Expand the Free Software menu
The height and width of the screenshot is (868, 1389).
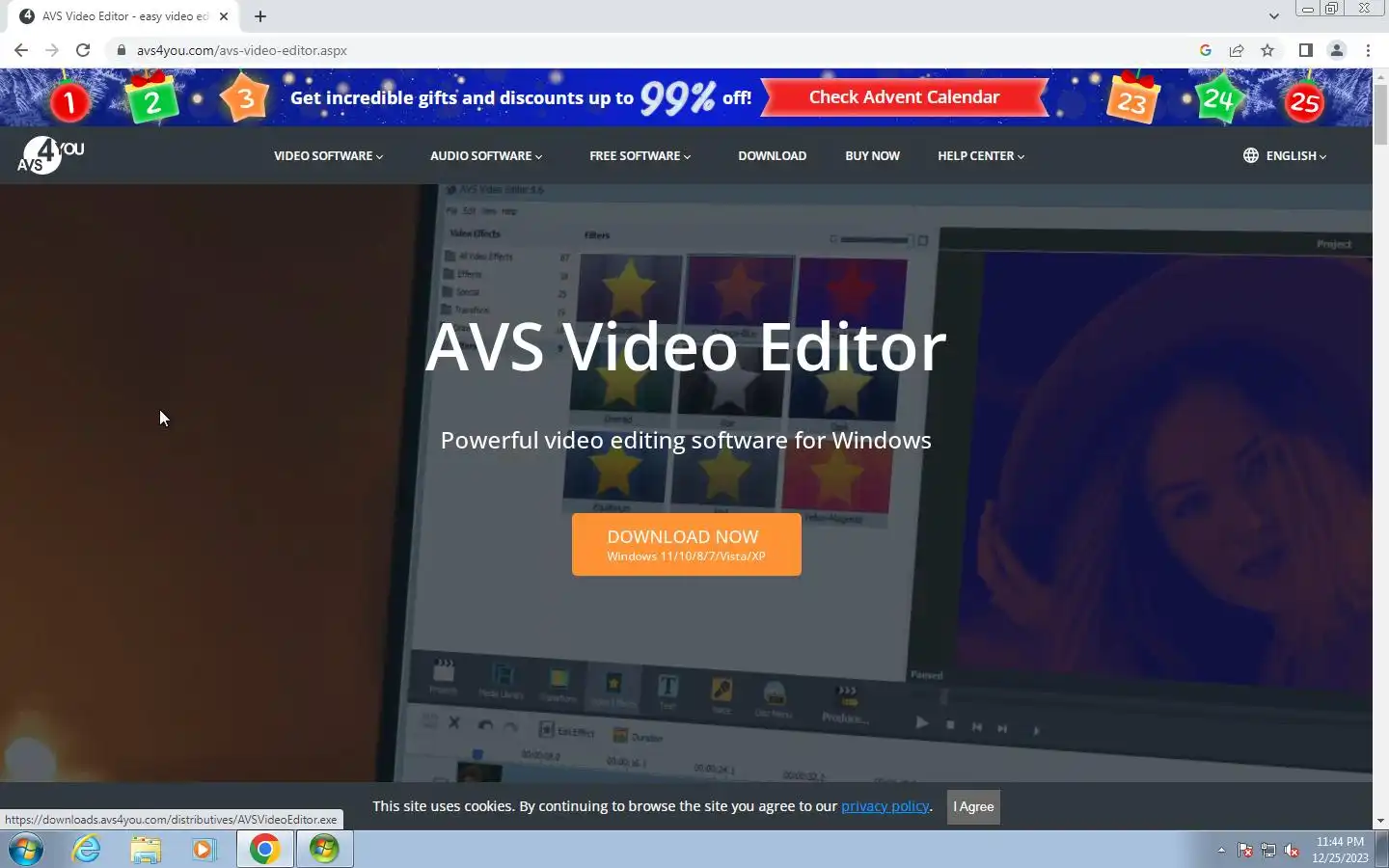coord(640,155)
